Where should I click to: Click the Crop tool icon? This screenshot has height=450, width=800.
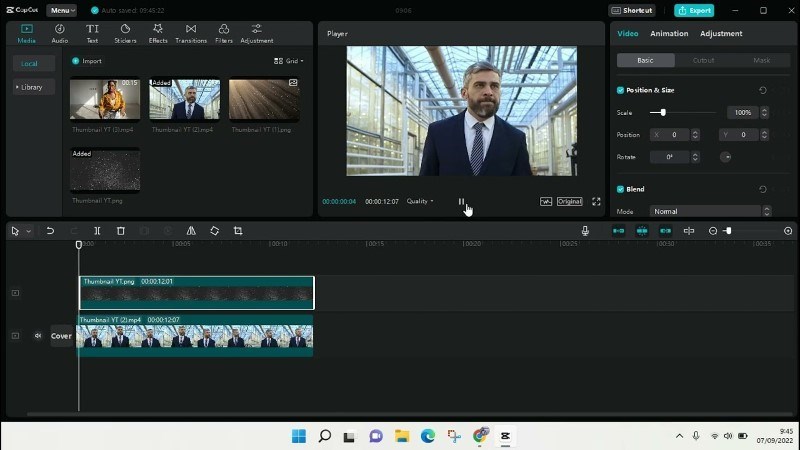click(238, 231)
